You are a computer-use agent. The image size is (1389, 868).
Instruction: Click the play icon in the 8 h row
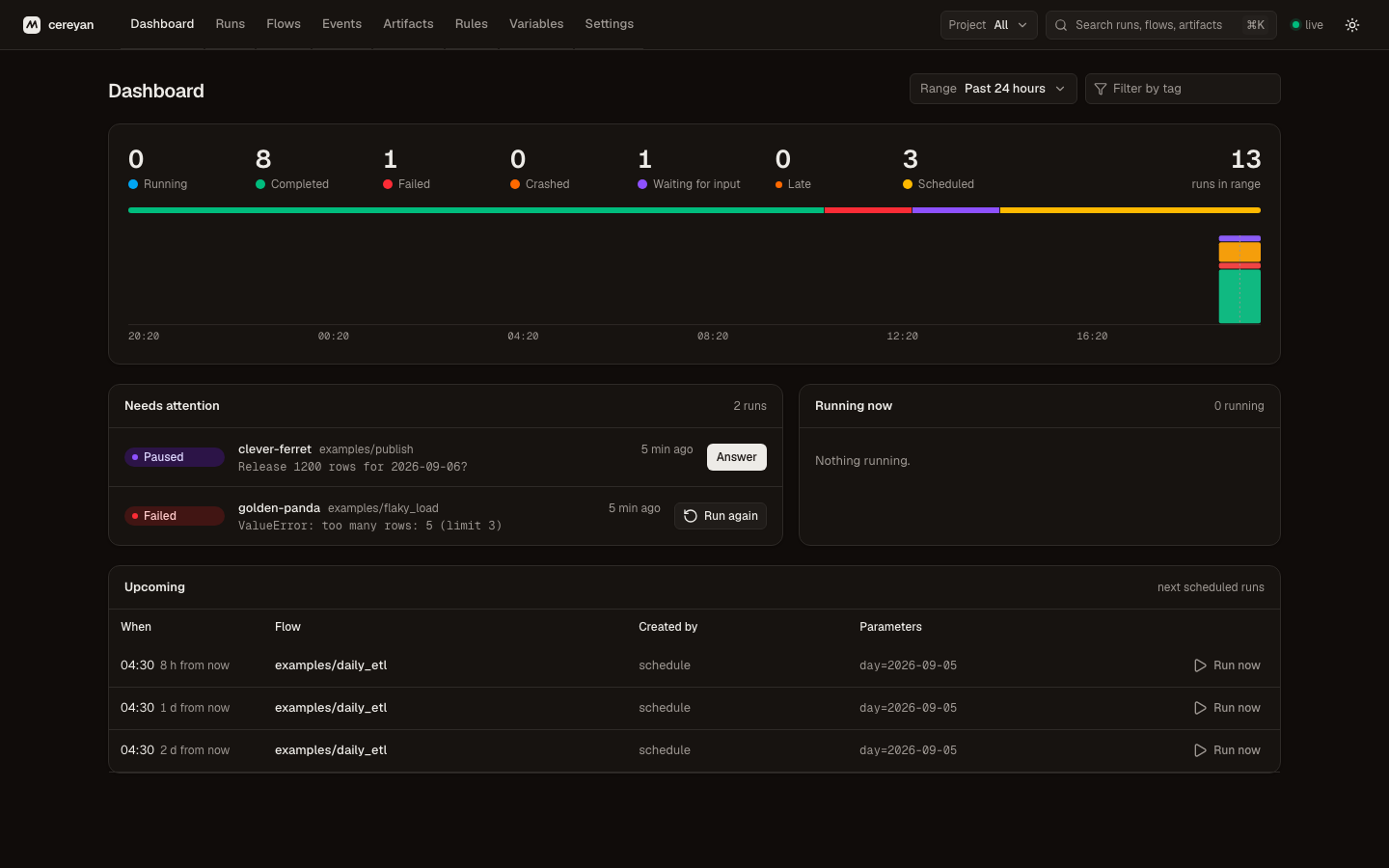[x=1200, y=665]
